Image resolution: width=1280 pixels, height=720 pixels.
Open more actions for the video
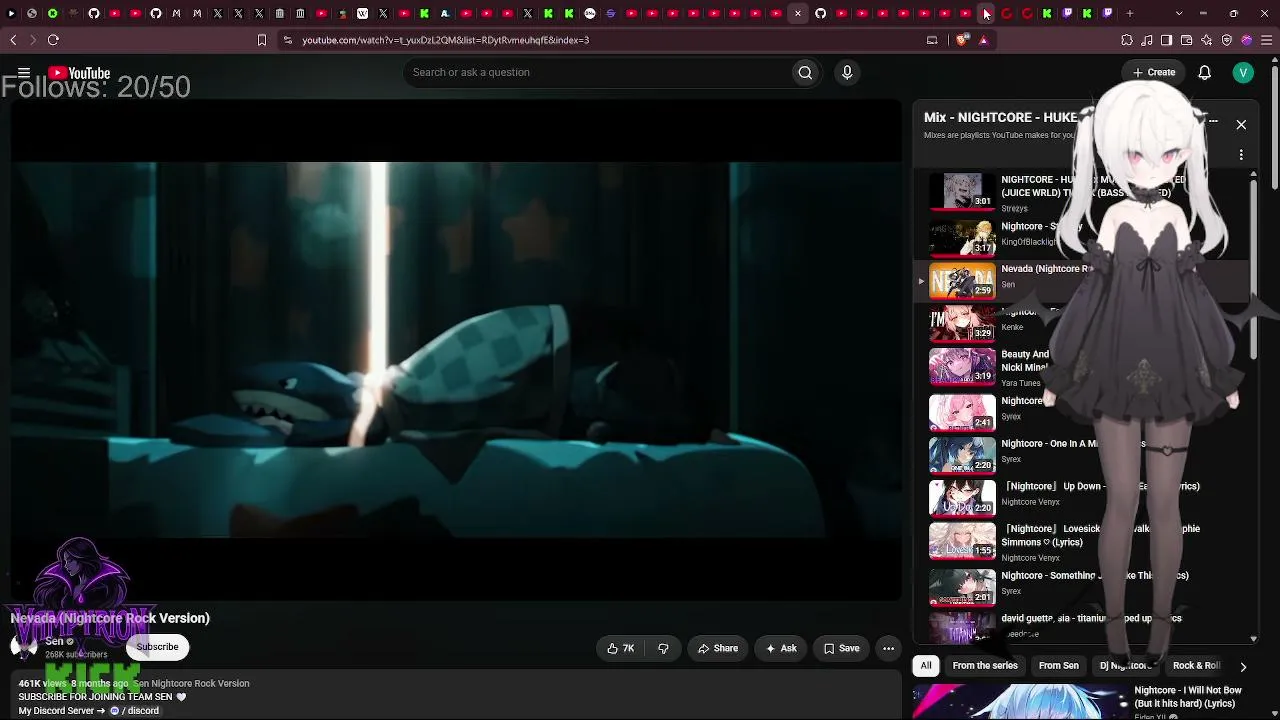tap(888, 648)
